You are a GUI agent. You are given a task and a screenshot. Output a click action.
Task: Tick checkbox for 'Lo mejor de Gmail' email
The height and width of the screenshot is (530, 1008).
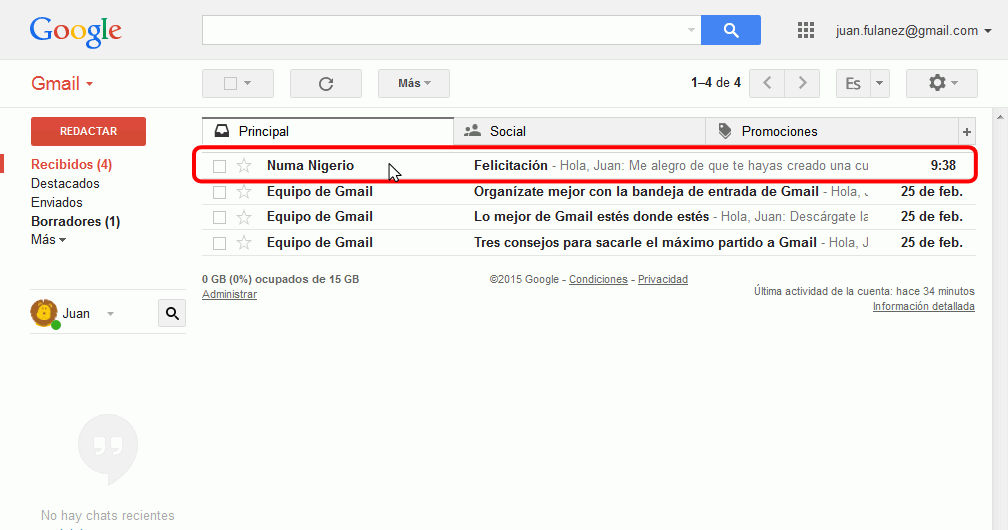coord(220,217)
